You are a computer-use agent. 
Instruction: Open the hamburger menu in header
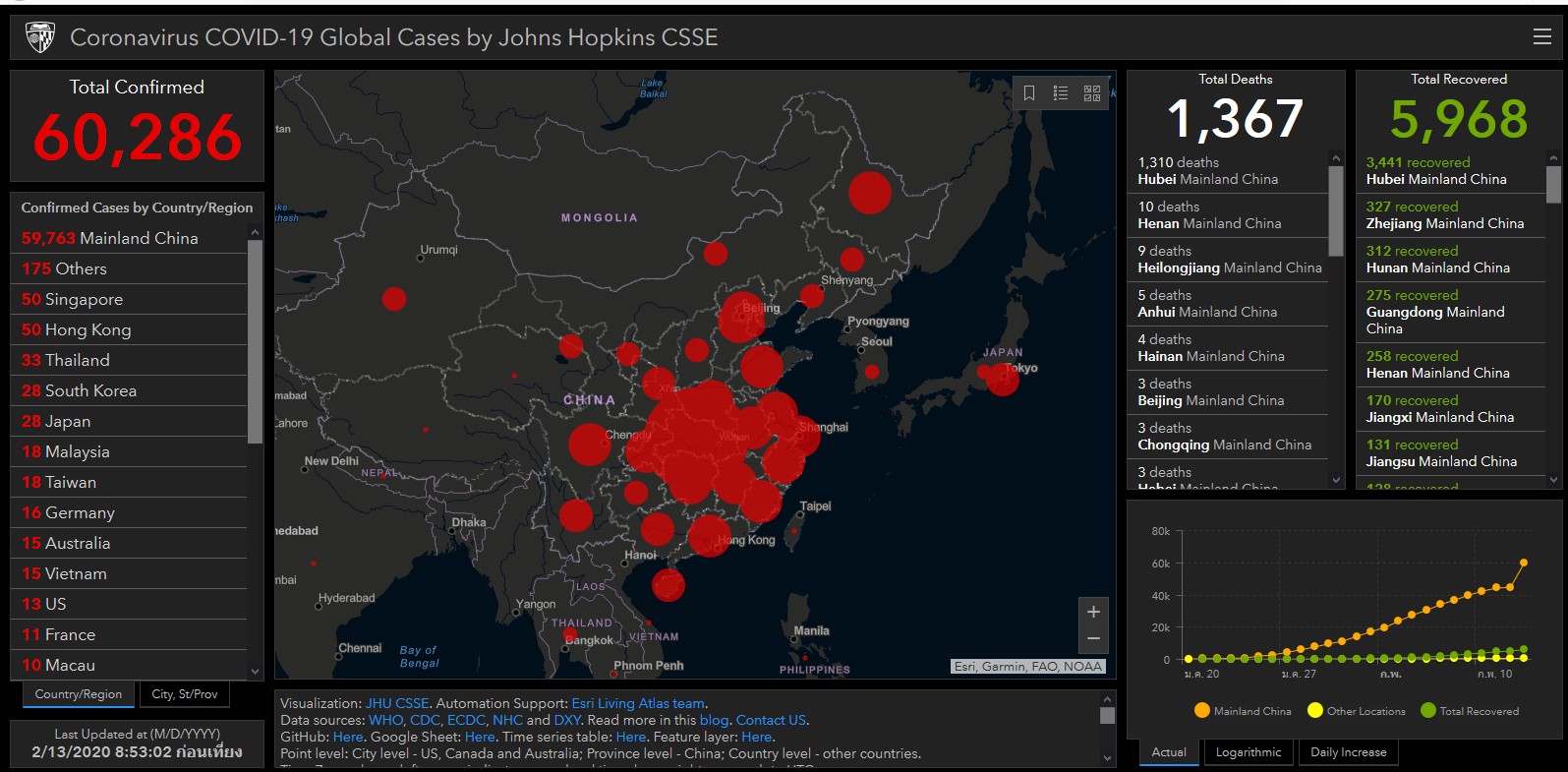tap(1541, 37)
